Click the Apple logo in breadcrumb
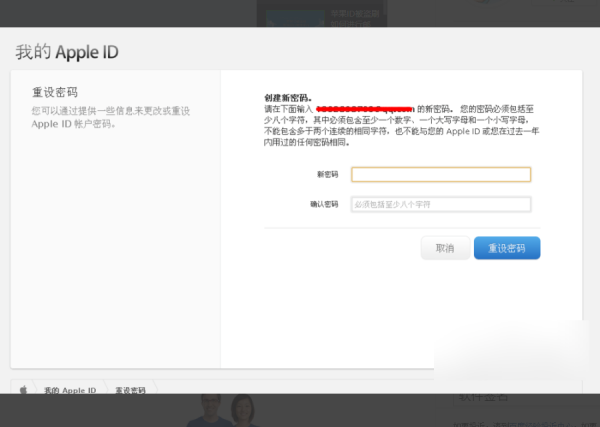This screenshot has width=600, height=427. (24, 390)
